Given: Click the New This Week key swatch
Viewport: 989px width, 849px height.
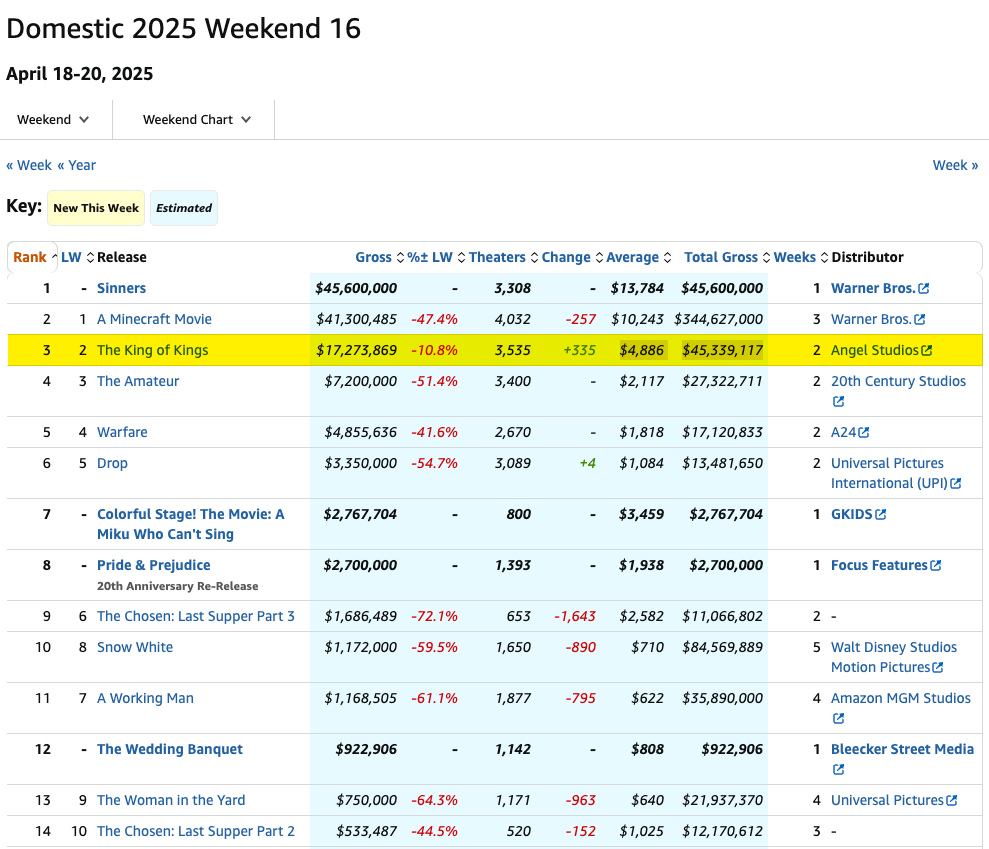Looking at the screenshot, I should click(x=96, y=208).
